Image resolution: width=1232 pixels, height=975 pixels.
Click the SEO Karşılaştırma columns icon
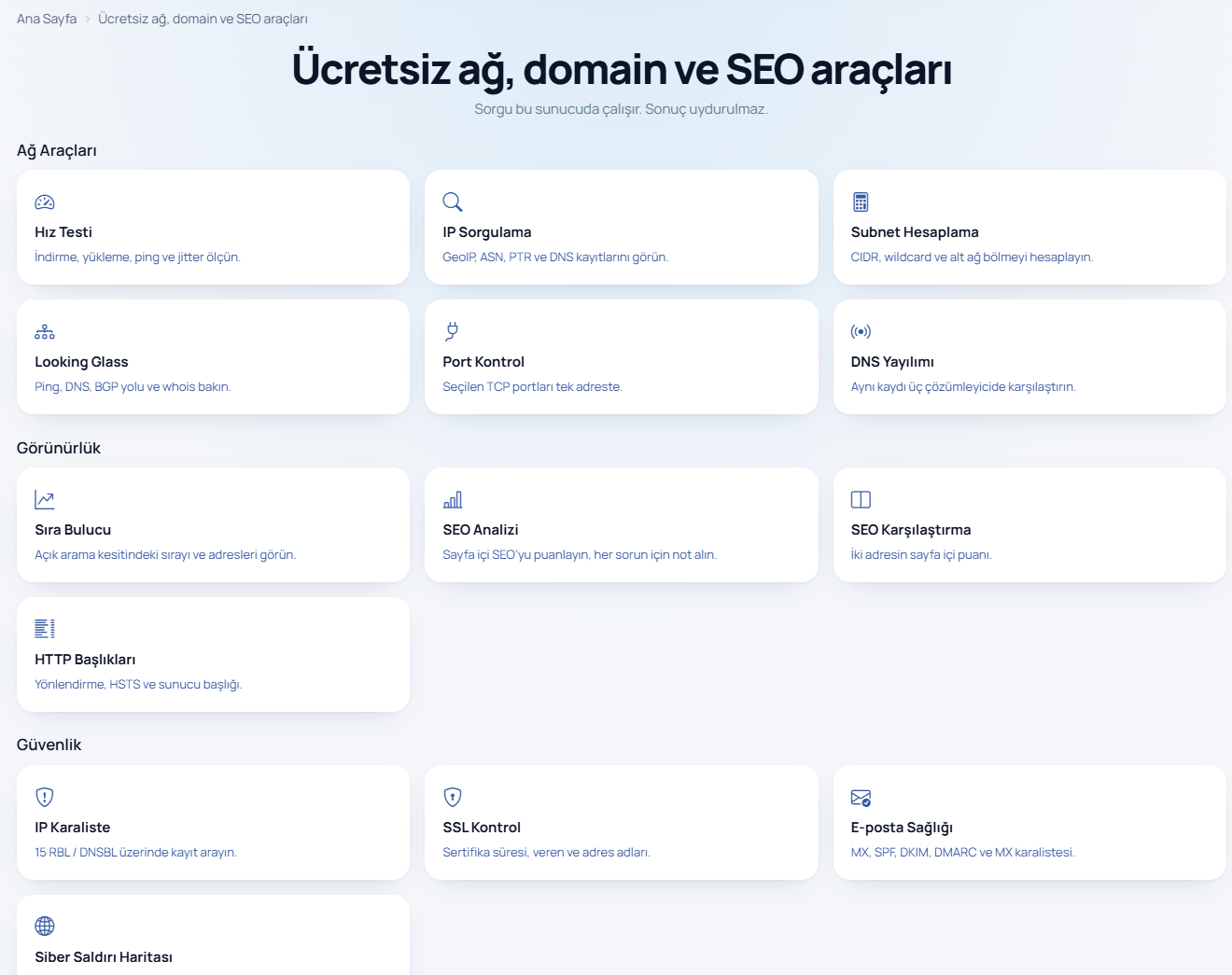pyautogui.click(x=861, y=499)
